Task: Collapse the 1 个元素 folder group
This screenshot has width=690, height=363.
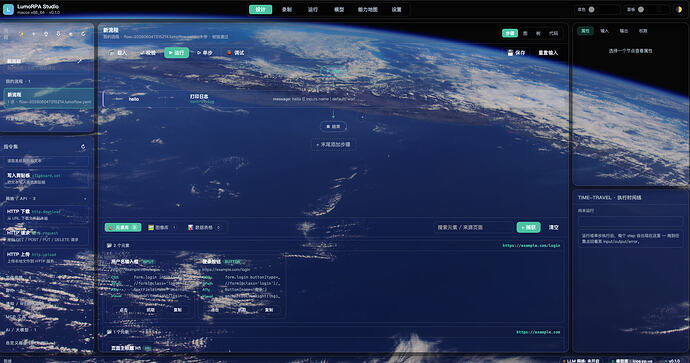Action: (118, 332)
